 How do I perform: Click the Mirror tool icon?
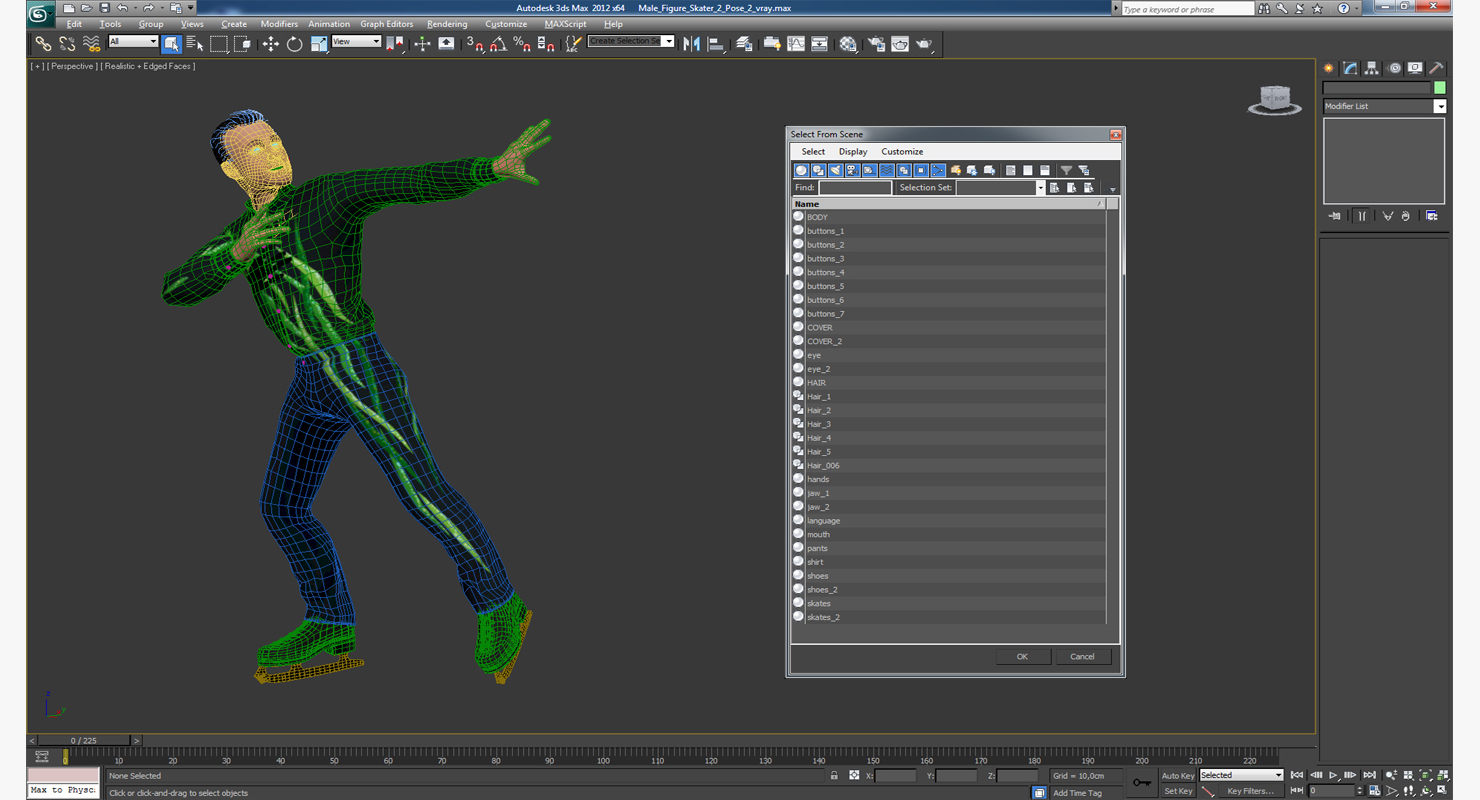click(x=691, y=44)
